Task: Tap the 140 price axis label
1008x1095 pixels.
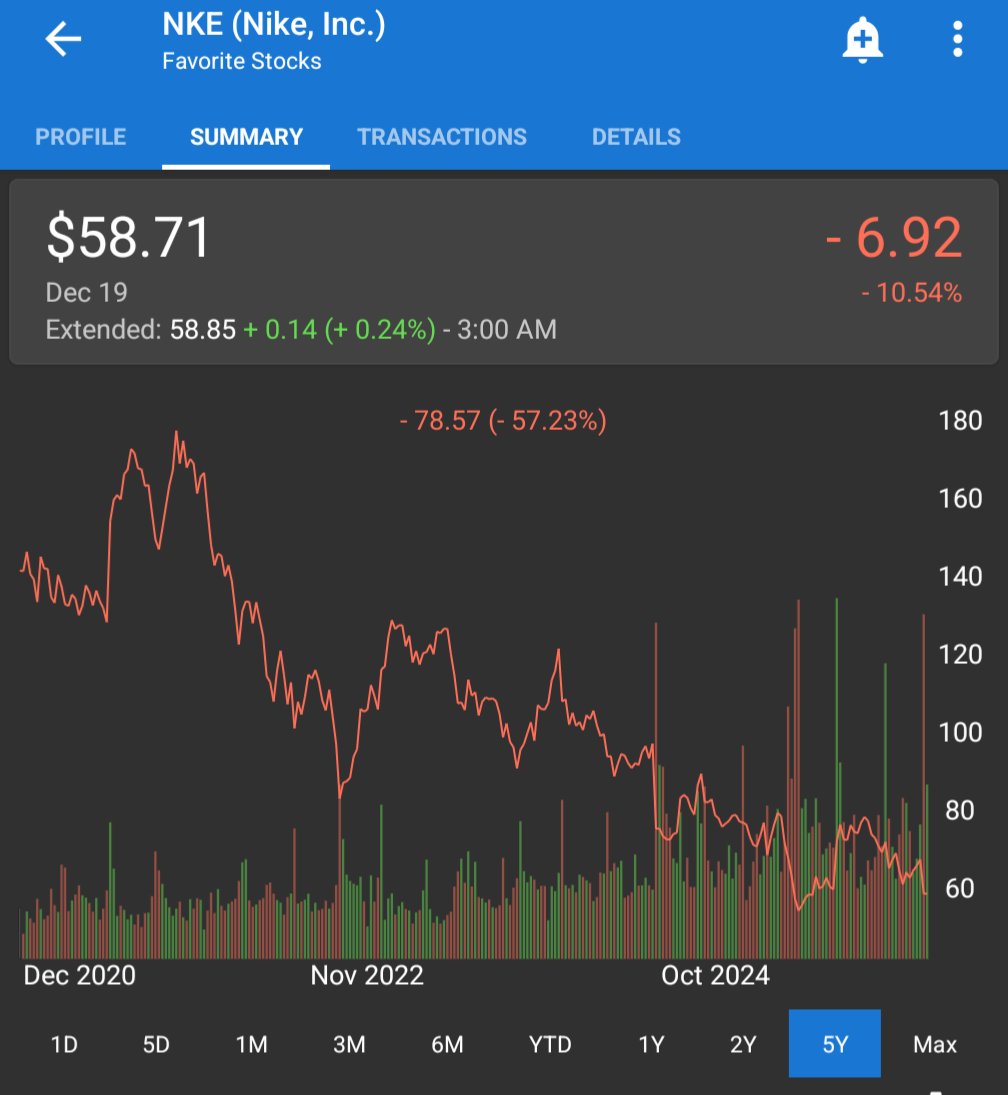Action: [x=960, y=577]
